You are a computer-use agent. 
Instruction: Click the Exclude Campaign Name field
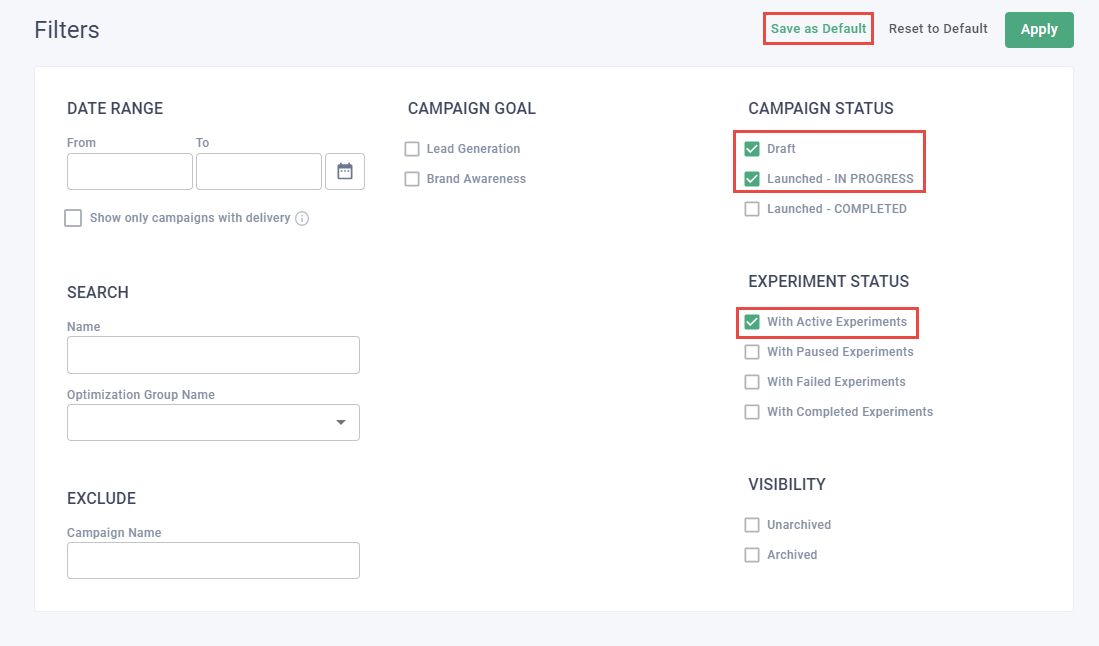coord(213,560)
